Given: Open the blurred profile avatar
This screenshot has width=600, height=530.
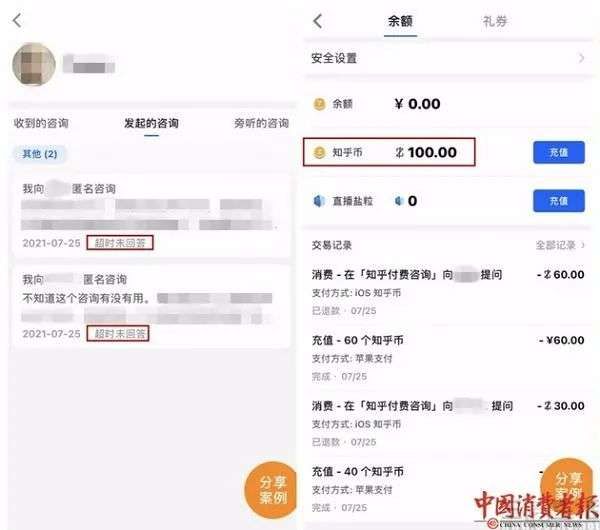Looking at the screenshot, I should [34, 64].
